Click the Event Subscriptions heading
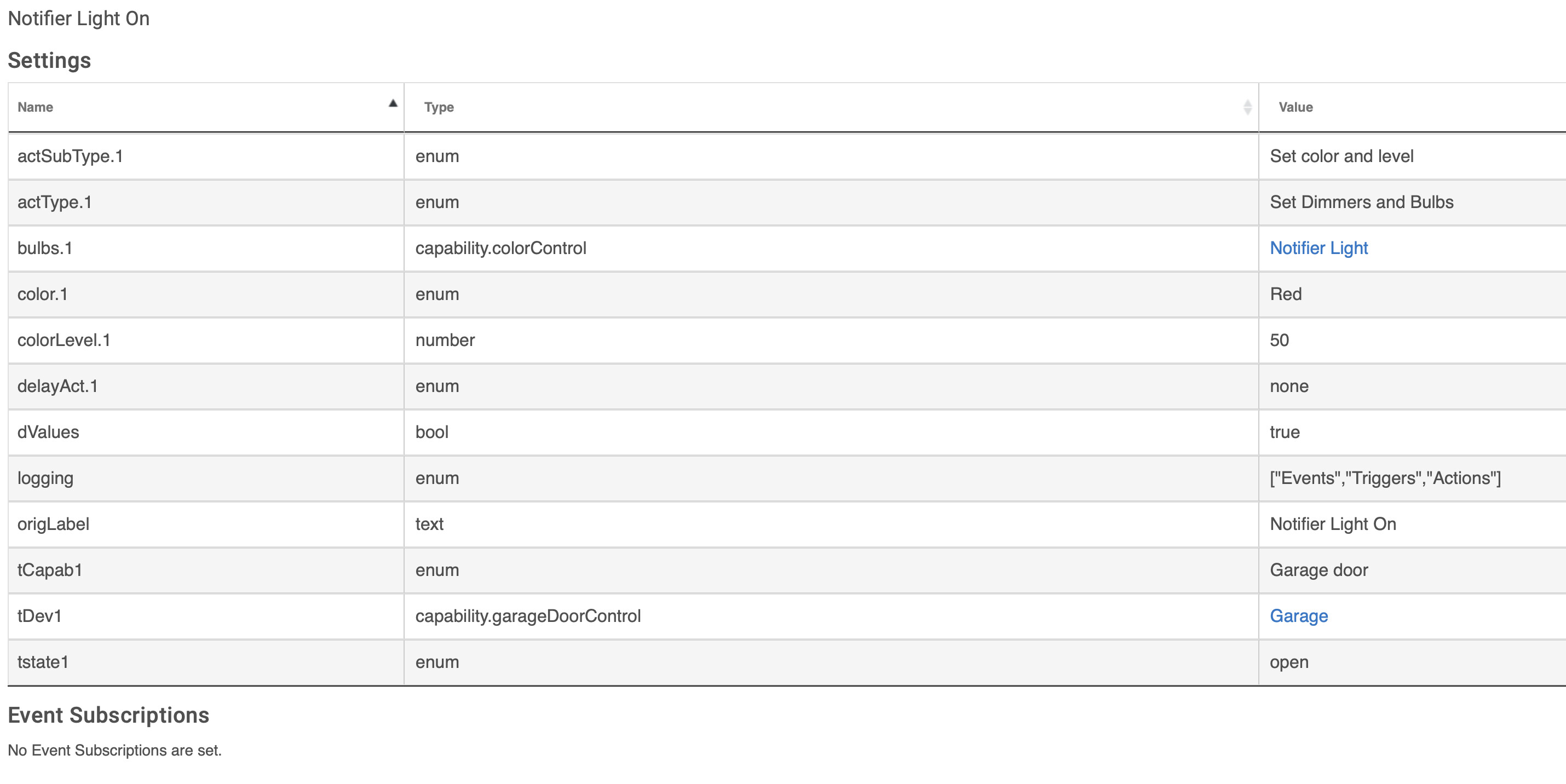 click(x=108, y=716)
